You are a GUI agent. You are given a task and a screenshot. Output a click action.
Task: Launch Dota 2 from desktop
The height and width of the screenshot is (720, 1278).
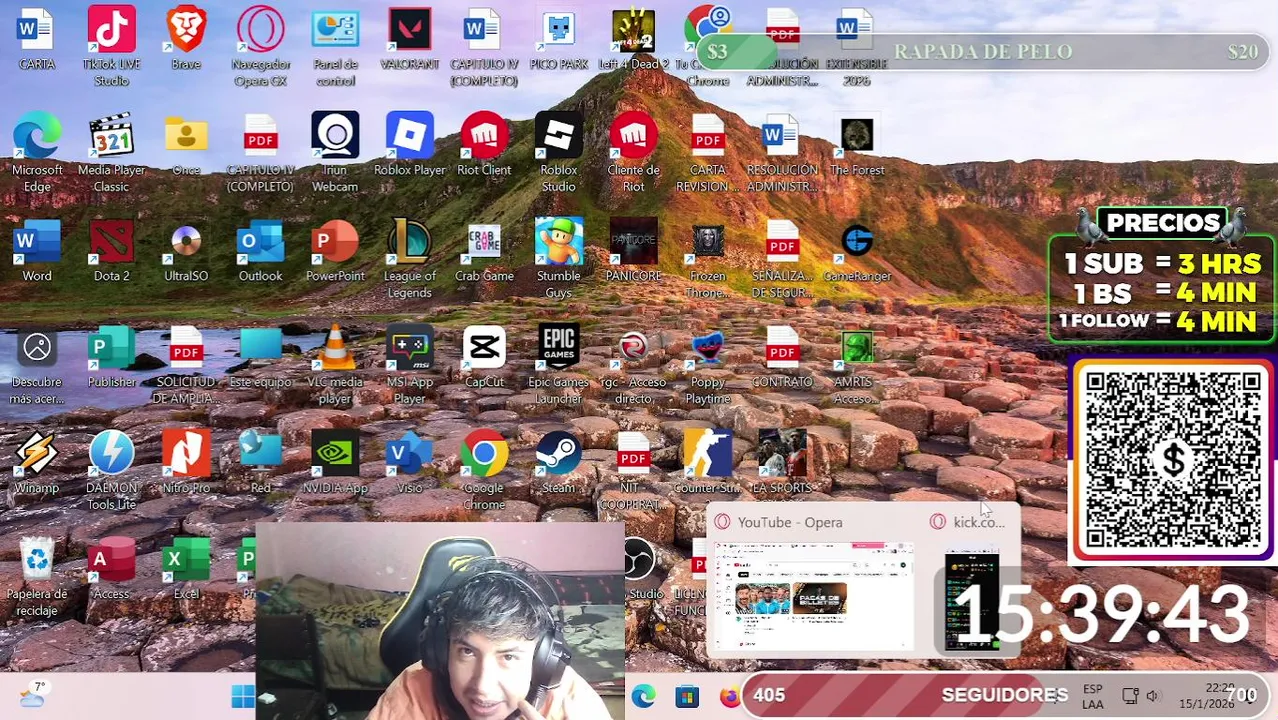pos(111,252)
